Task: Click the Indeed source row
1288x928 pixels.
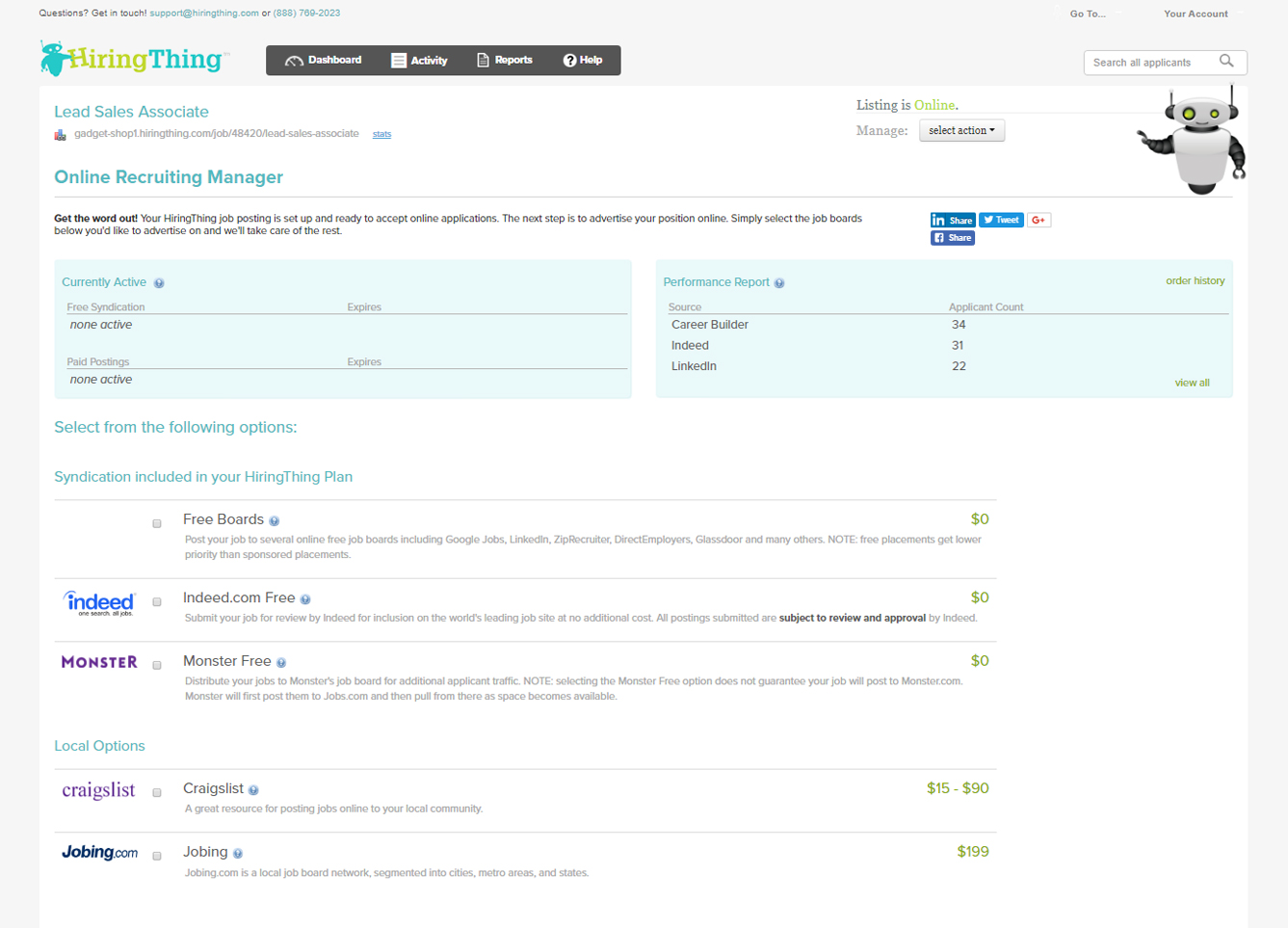Action: pyautogui.click(x=949, y=345)
